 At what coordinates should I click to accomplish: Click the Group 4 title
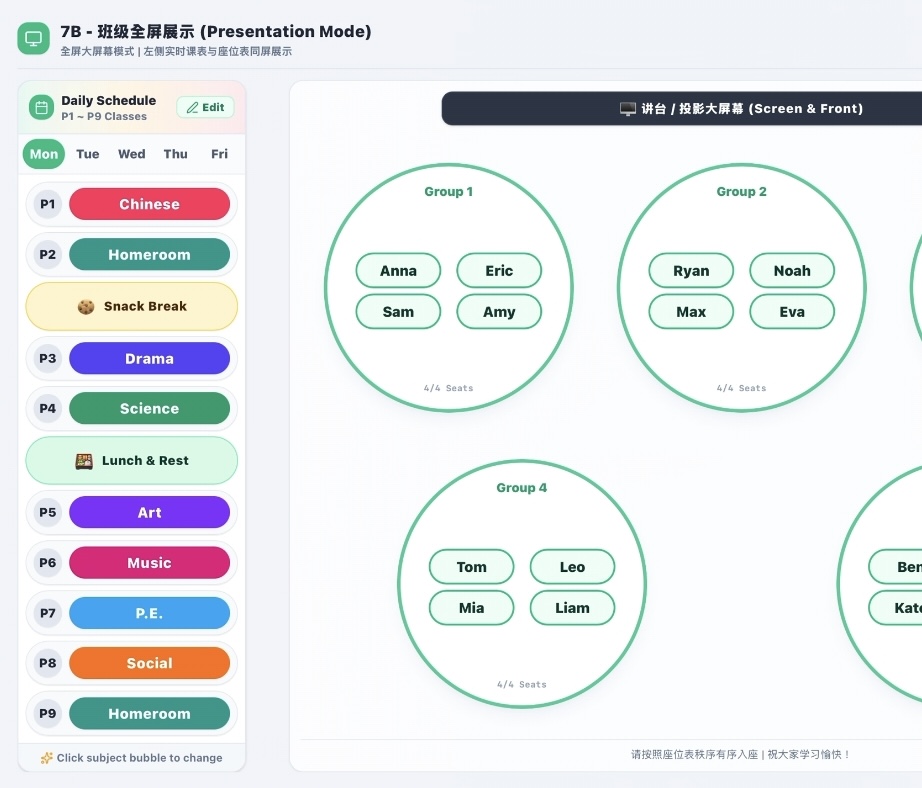coord(522,488)
